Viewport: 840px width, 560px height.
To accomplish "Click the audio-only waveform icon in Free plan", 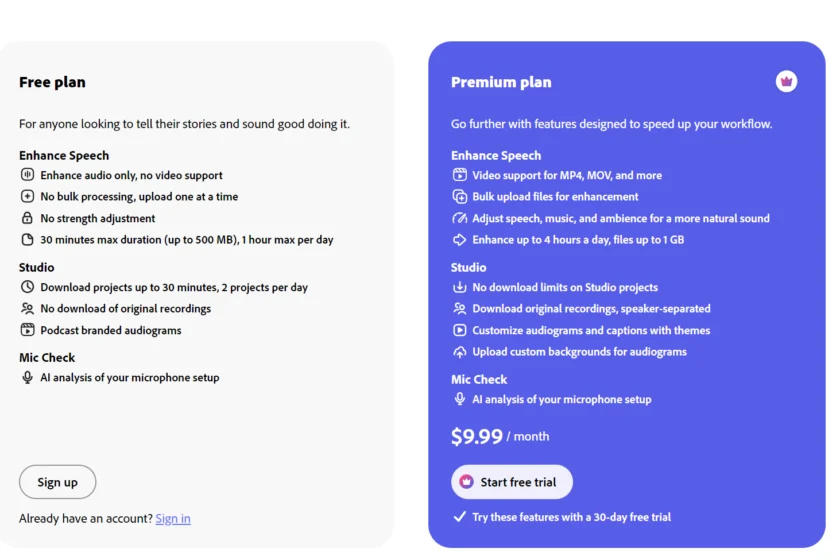I will point(27,175).
